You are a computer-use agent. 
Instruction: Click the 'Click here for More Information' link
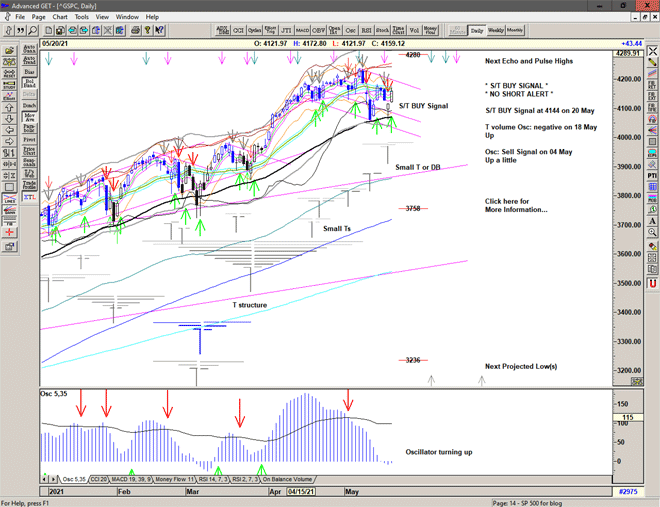pyautogui.click(x=516, y=205)
